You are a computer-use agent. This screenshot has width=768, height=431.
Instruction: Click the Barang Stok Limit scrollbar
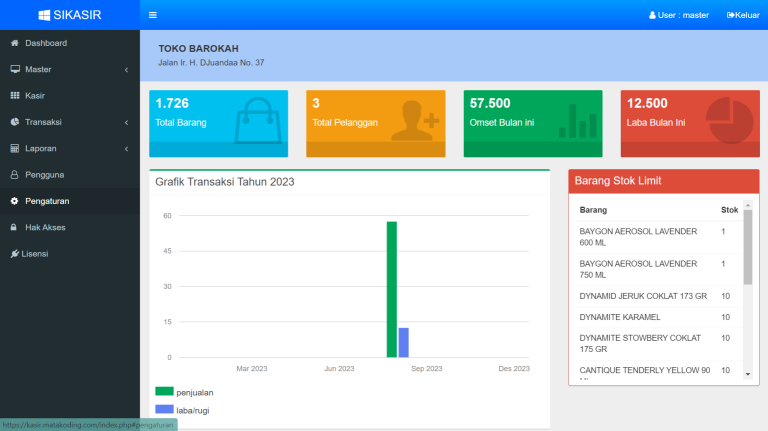747,250
